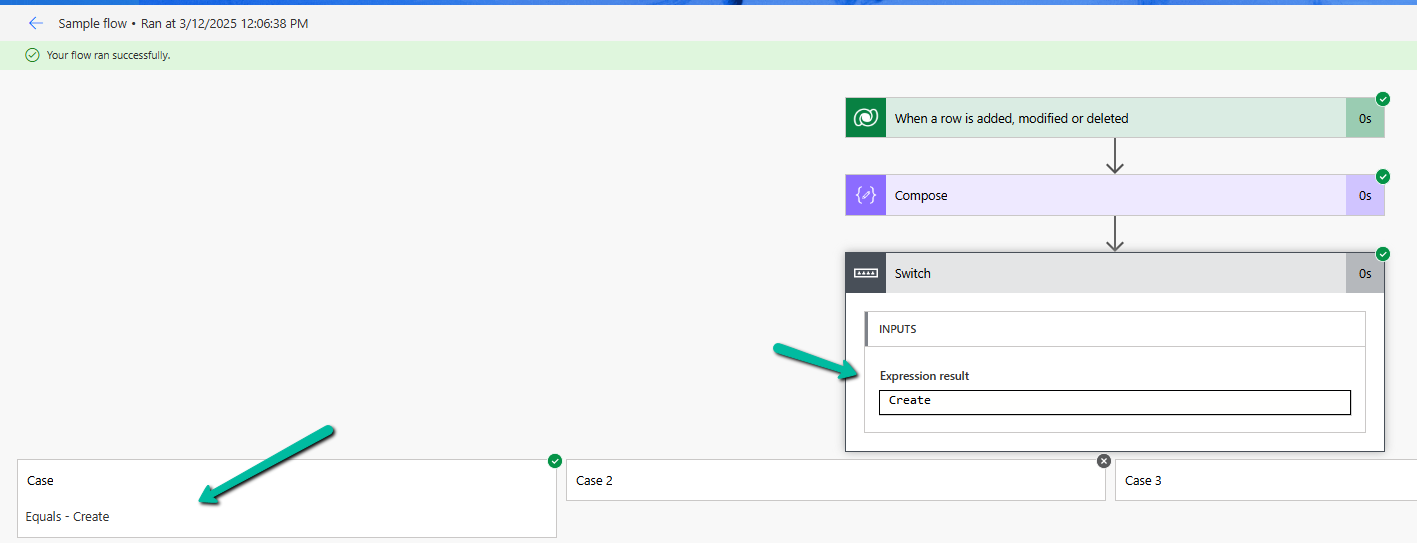Click the run timestamp 'Ran at 3/12/2025 12:06:38 PM'
The height and width of the screenshot is (543, 1417).
[225, 23]
